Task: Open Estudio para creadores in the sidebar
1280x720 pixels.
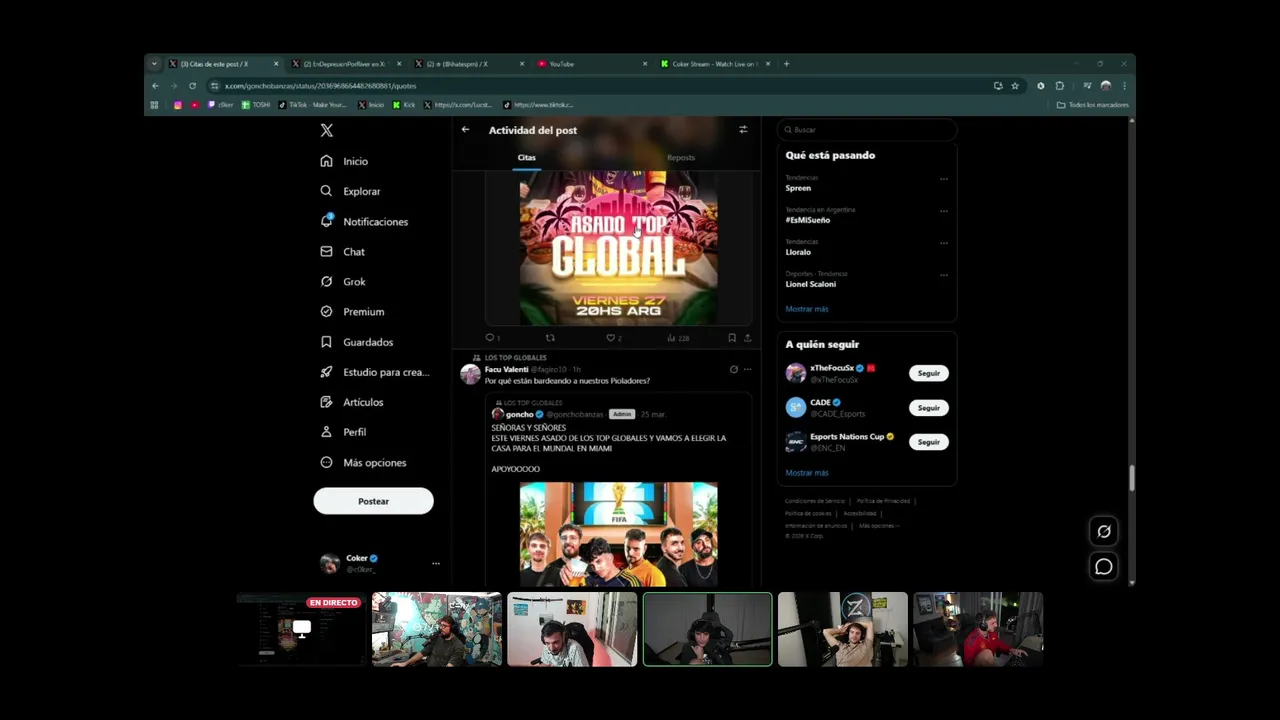Action: click(374, 372)
